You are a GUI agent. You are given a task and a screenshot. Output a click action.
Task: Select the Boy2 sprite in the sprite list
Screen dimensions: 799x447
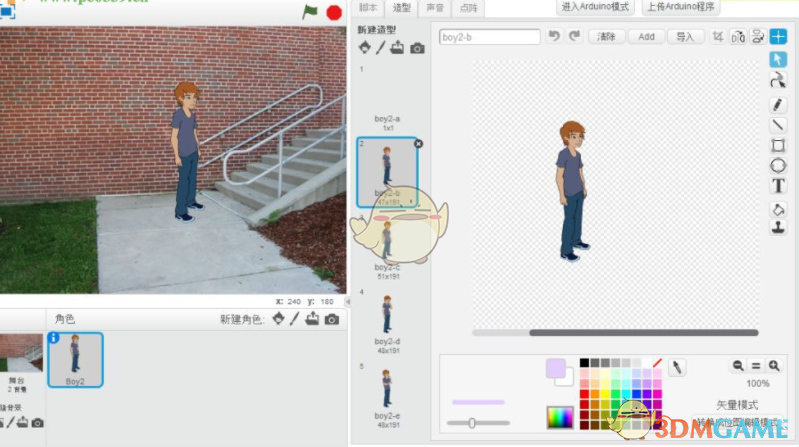pos(75,360)
